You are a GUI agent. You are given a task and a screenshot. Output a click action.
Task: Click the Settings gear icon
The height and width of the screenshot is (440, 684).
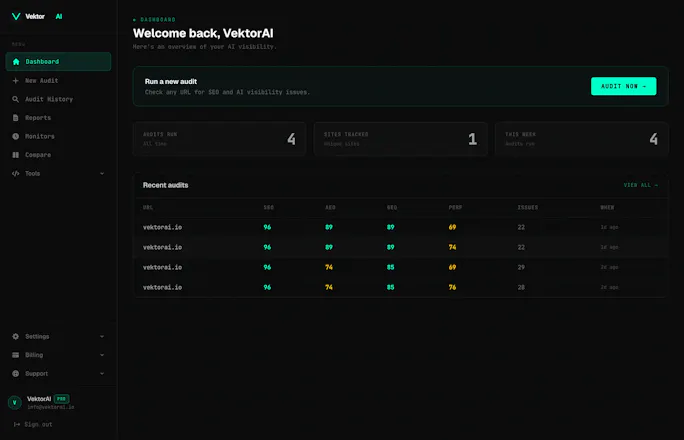pos(16,337)
